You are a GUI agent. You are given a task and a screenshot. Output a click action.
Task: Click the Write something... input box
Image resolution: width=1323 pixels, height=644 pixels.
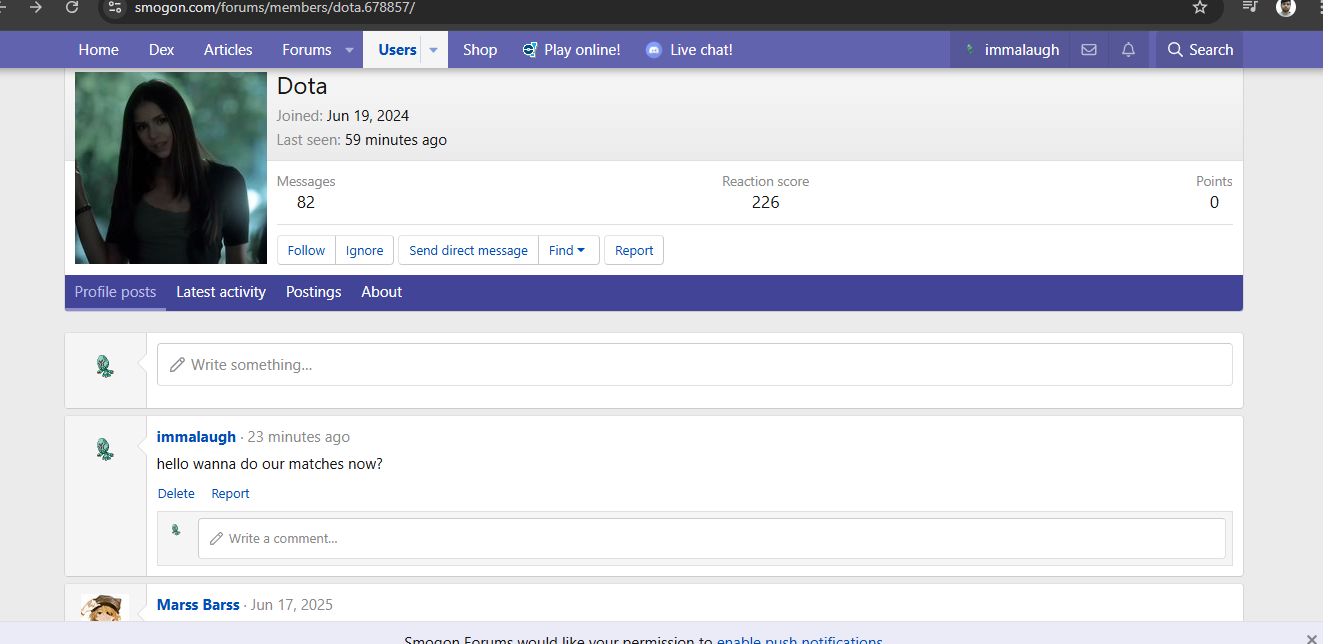695,365
